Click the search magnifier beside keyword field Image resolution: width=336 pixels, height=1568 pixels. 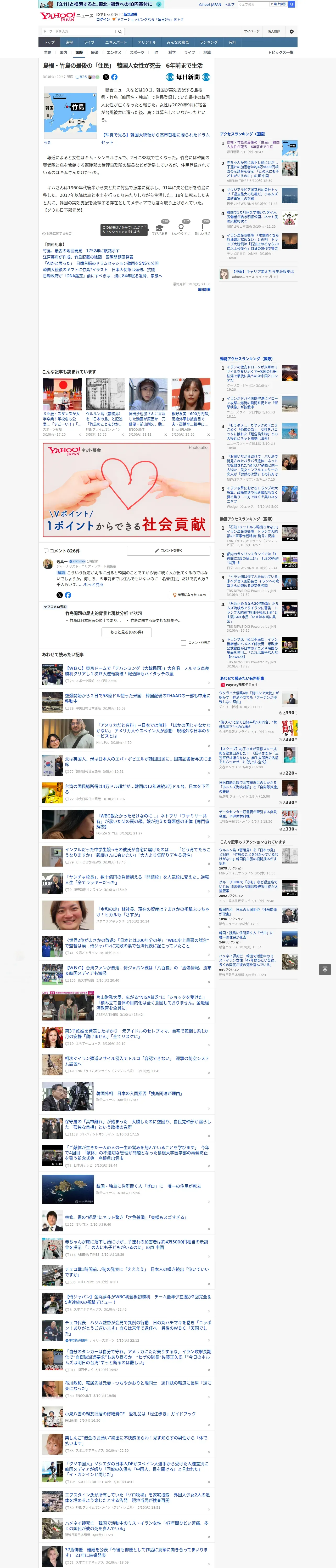(x=120, y=32)
